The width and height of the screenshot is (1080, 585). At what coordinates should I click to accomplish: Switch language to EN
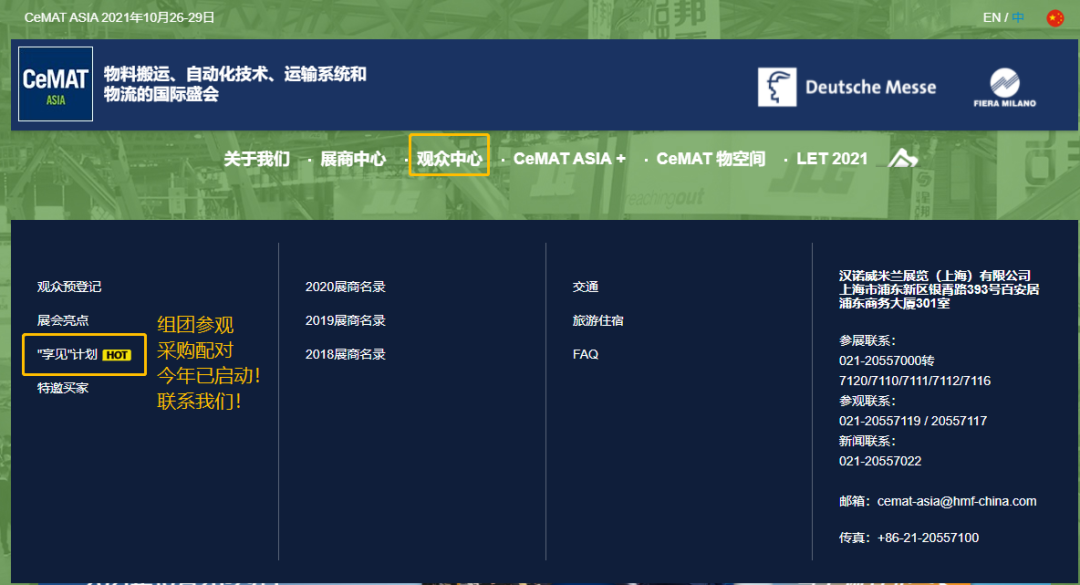pyautogui.click(x=991, y=18)
